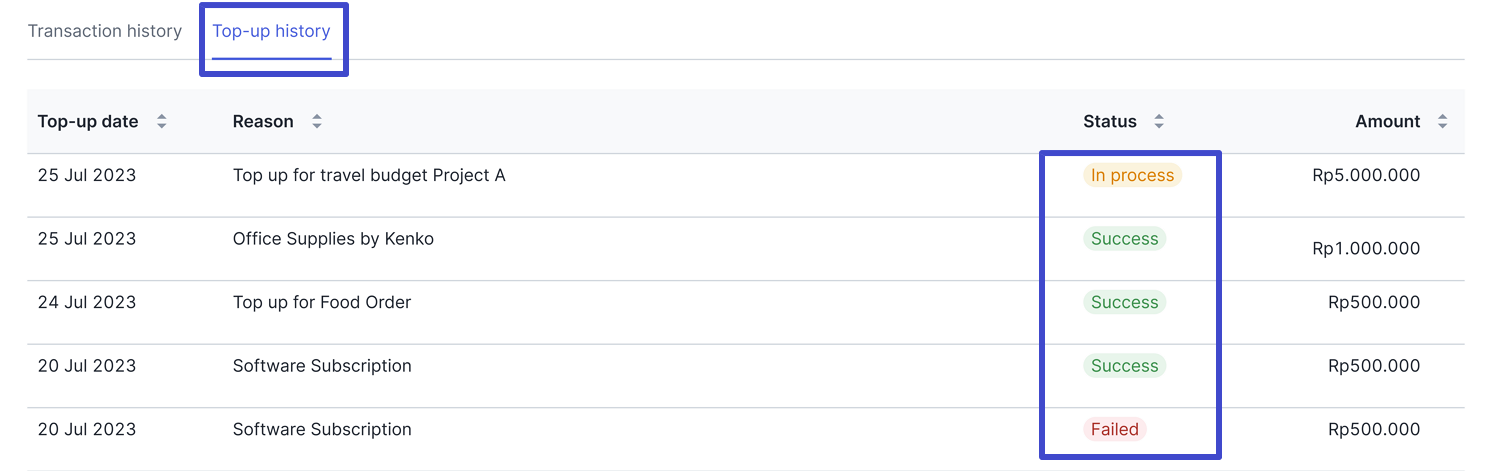1494x471 pixels.
Task: Select the 24 Jul 2023 date cell
Action: pyautogui.click(x=87, y=302)
